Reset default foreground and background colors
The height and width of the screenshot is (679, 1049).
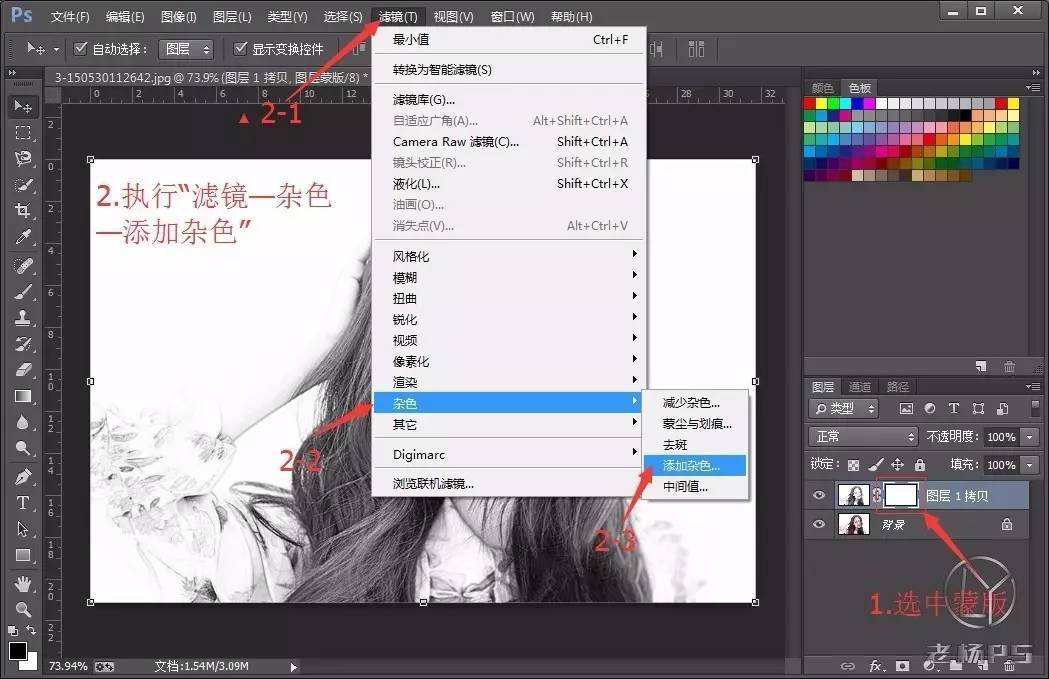coord(13,630)
